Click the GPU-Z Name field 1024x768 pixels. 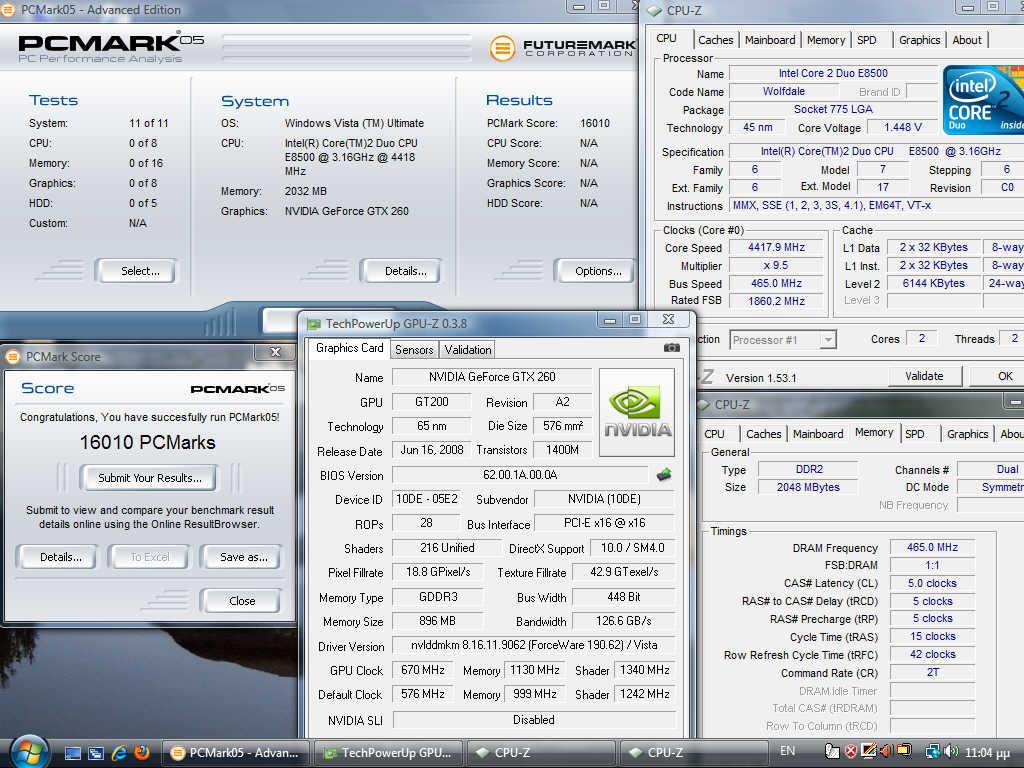tap(492, 377)
